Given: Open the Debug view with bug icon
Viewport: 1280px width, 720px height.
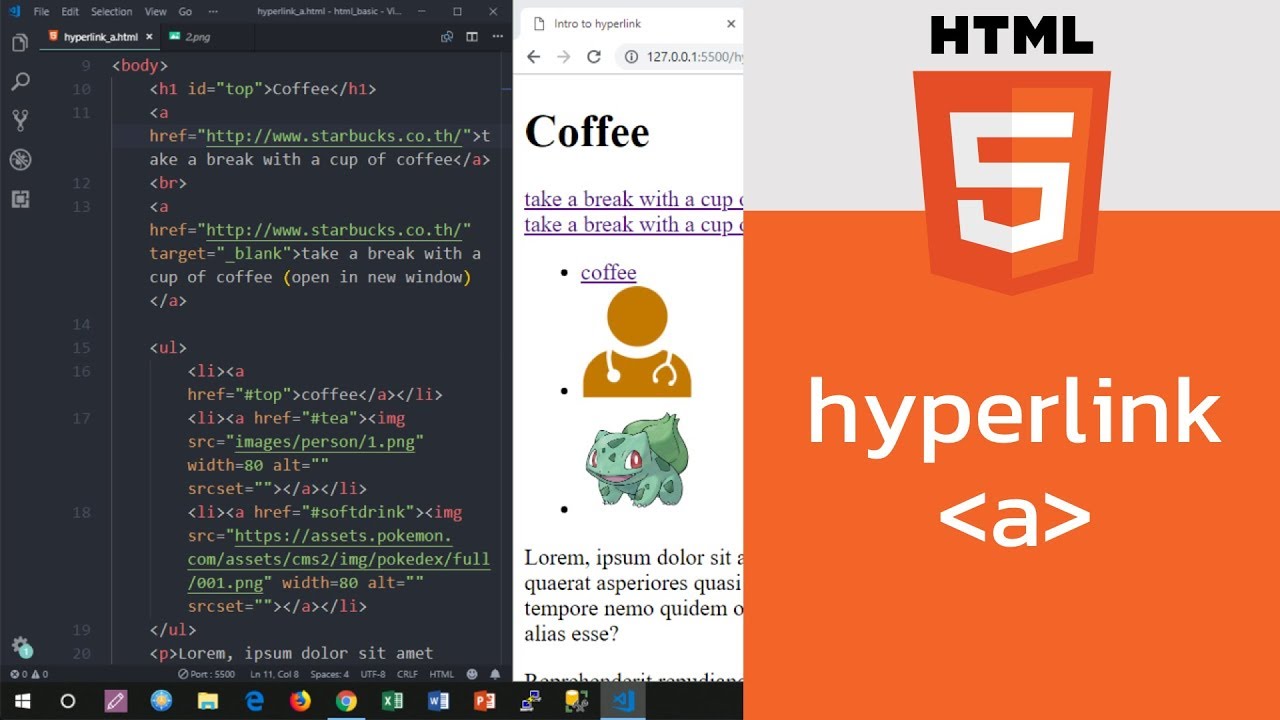Looking at the screenshot, I should [x=19, y=160].
